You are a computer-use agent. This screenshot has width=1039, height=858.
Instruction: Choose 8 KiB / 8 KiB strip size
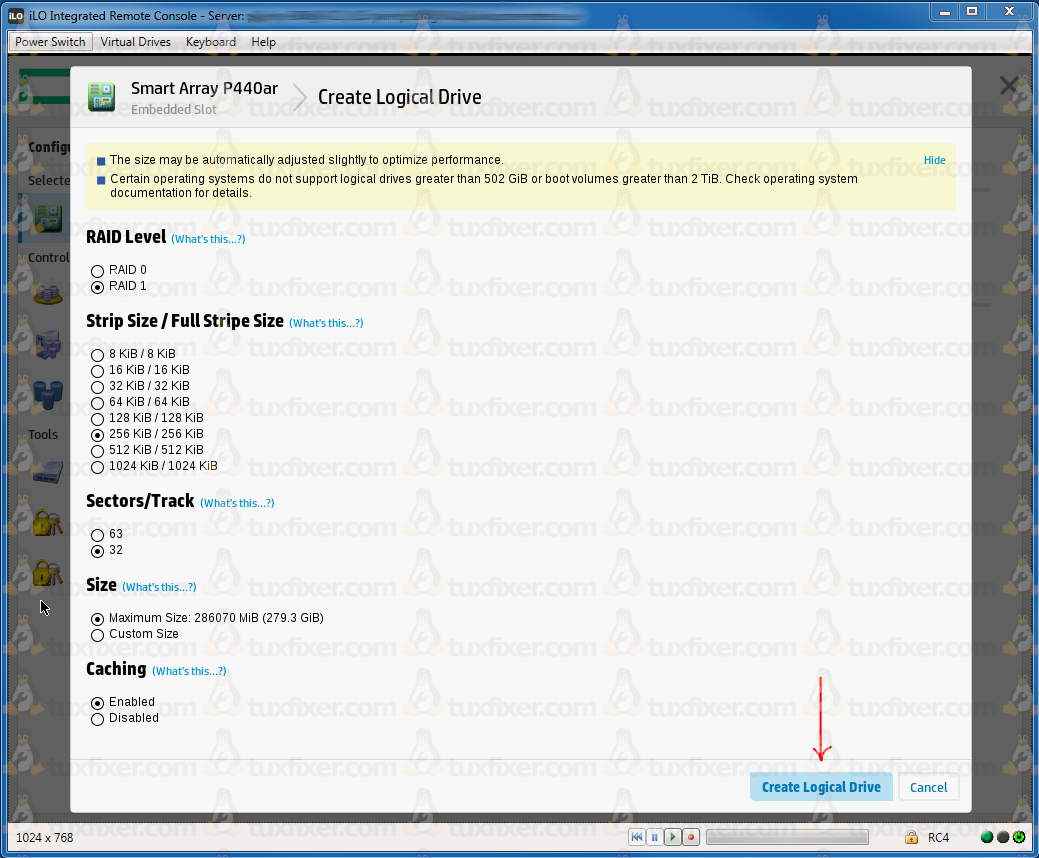[97, 354]
